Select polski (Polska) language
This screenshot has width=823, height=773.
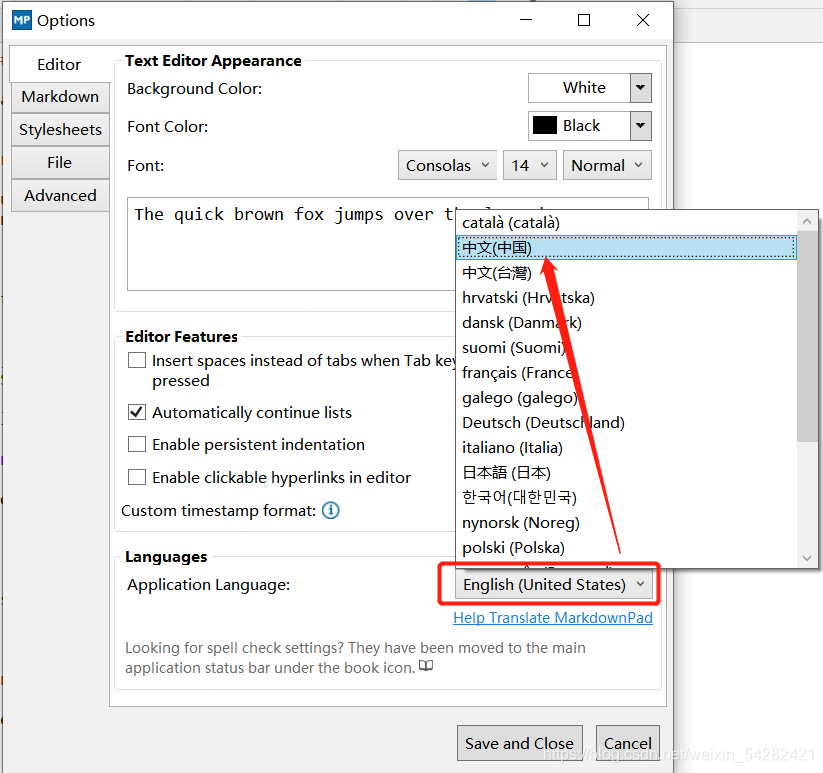pyautogui.click(x=626, y=547)
